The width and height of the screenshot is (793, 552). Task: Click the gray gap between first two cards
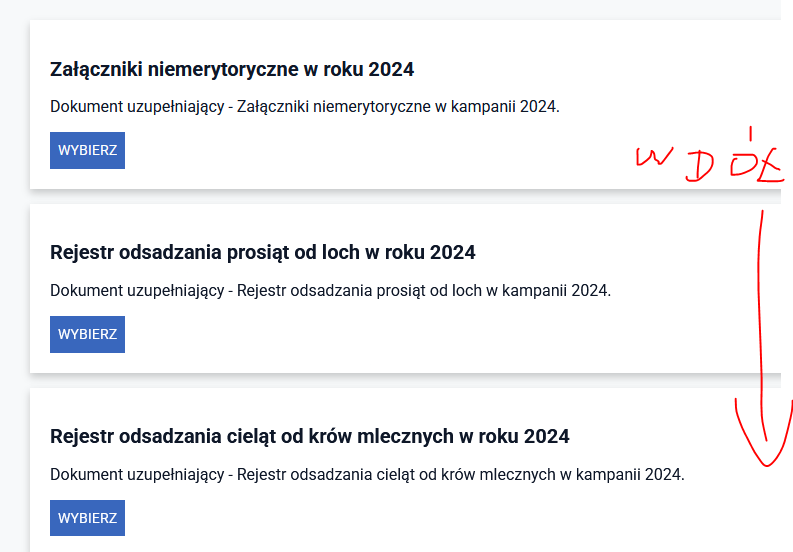coord(400,196)
